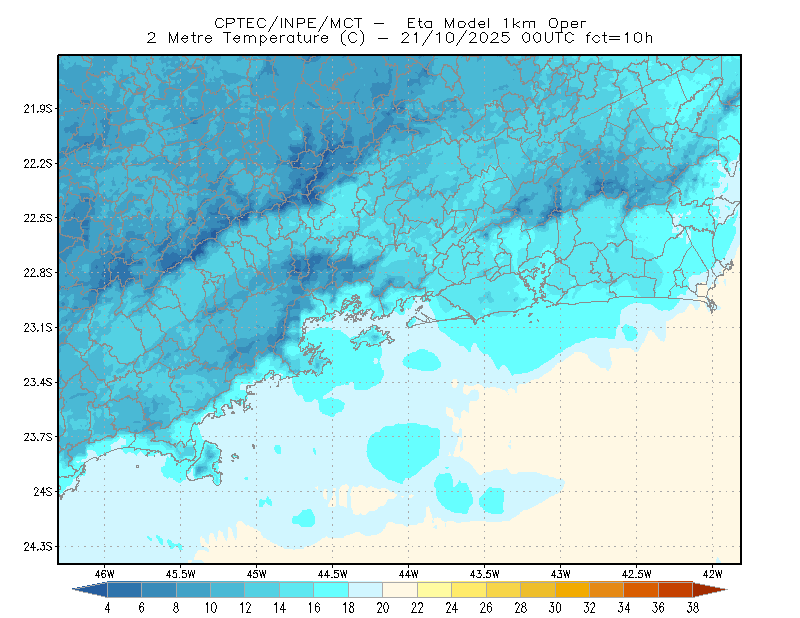Click legend value 38 under the color bar
Viewport: 800px width, 618px height.
(693, 608)
